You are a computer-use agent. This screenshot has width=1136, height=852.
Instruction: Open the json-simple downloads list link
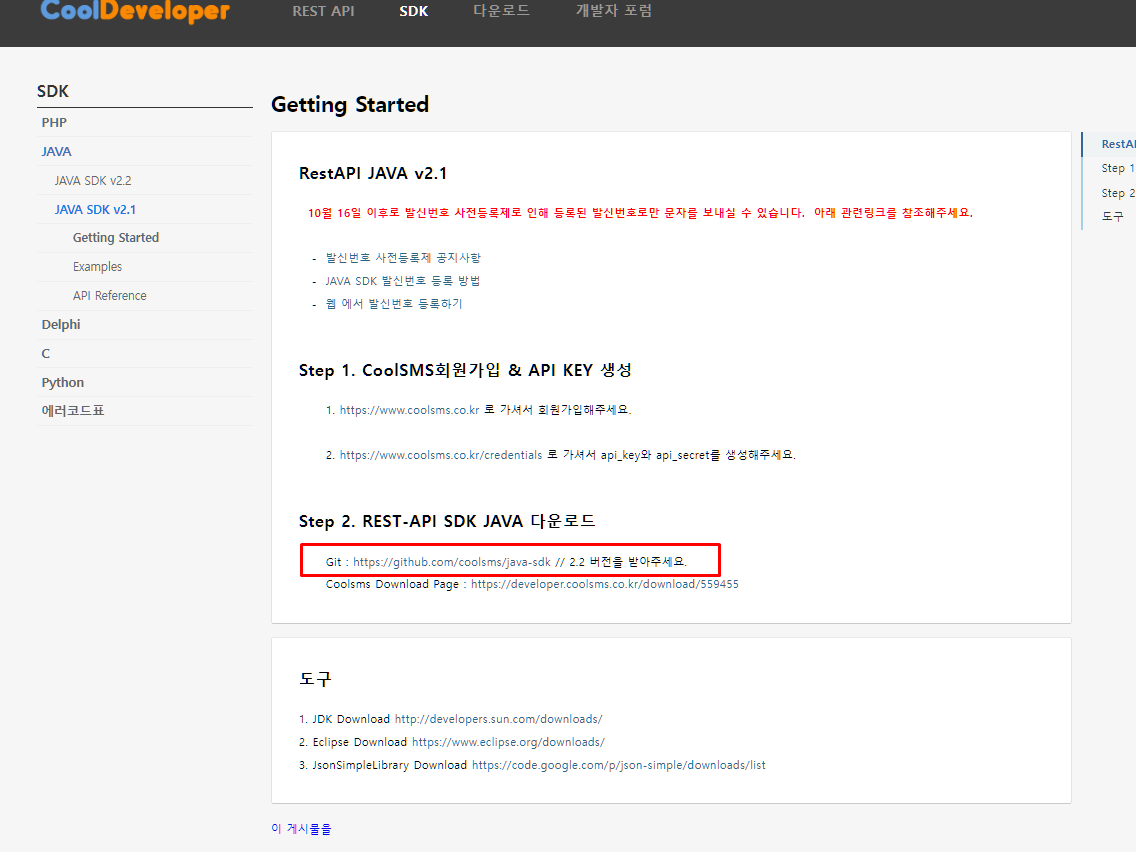[619, 765]
